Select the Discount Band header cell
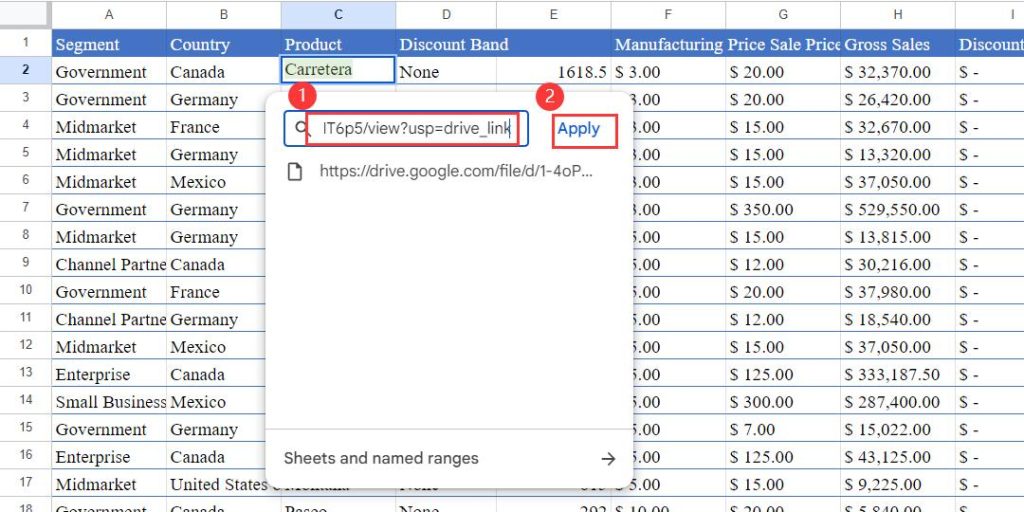The width and height of the screenshot is (1024, 512). pos(453,44)
